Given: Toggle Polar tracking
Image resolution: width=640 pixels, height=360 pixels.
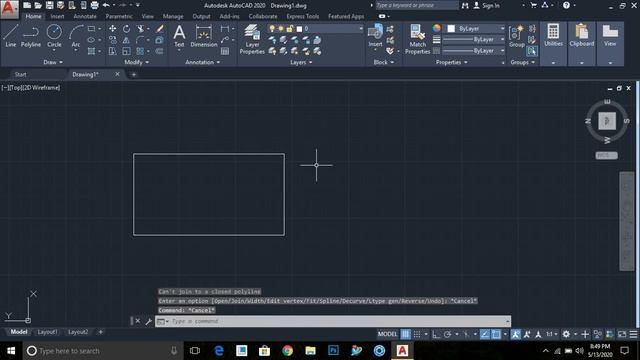Looking at the screenshot, I should [x=447, y=334].
